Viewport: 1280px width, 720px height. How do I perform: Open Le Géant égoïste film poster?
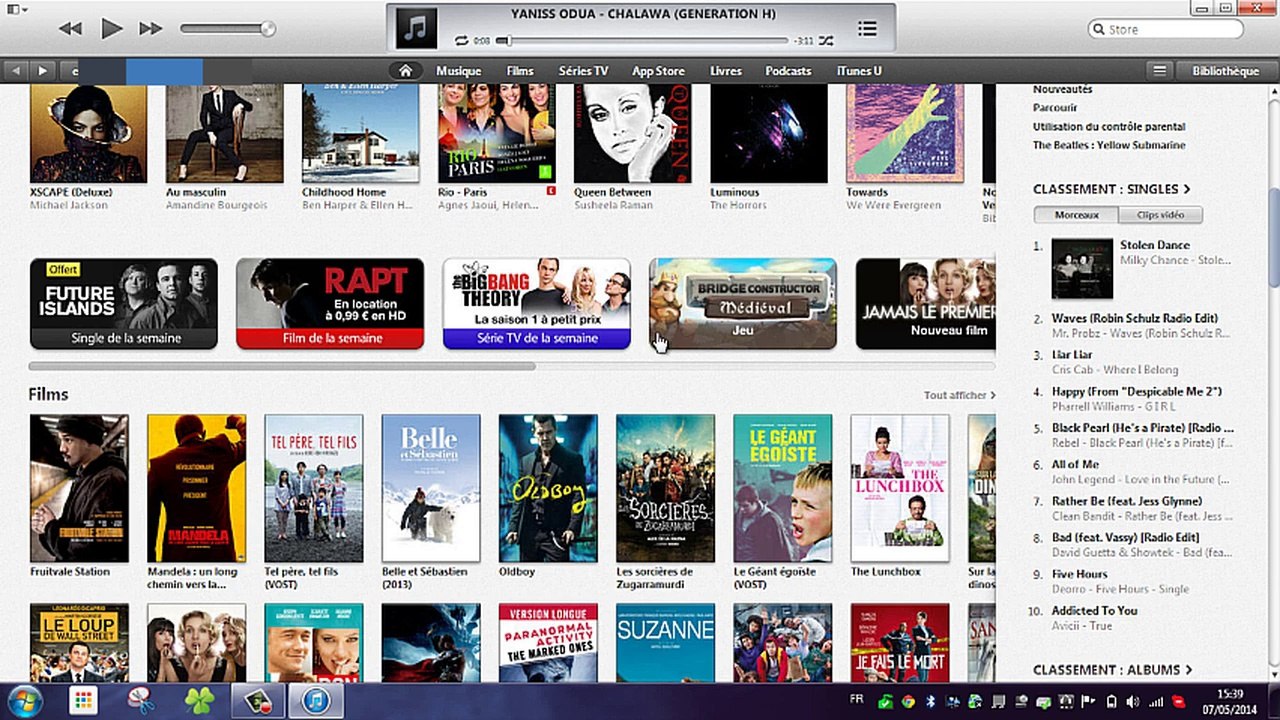click(x=782, y=488)
